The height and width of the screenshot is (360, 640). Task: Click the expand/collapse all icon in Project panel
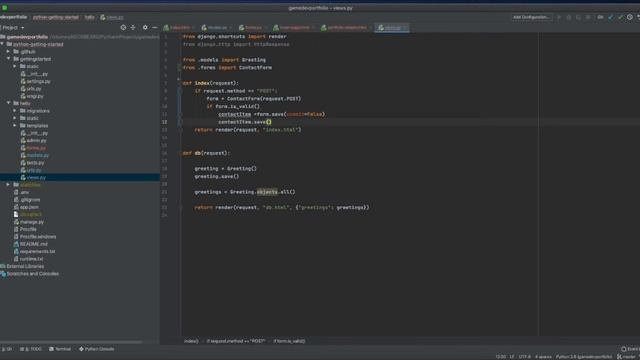pyautogui.click(x=133, y=27)
